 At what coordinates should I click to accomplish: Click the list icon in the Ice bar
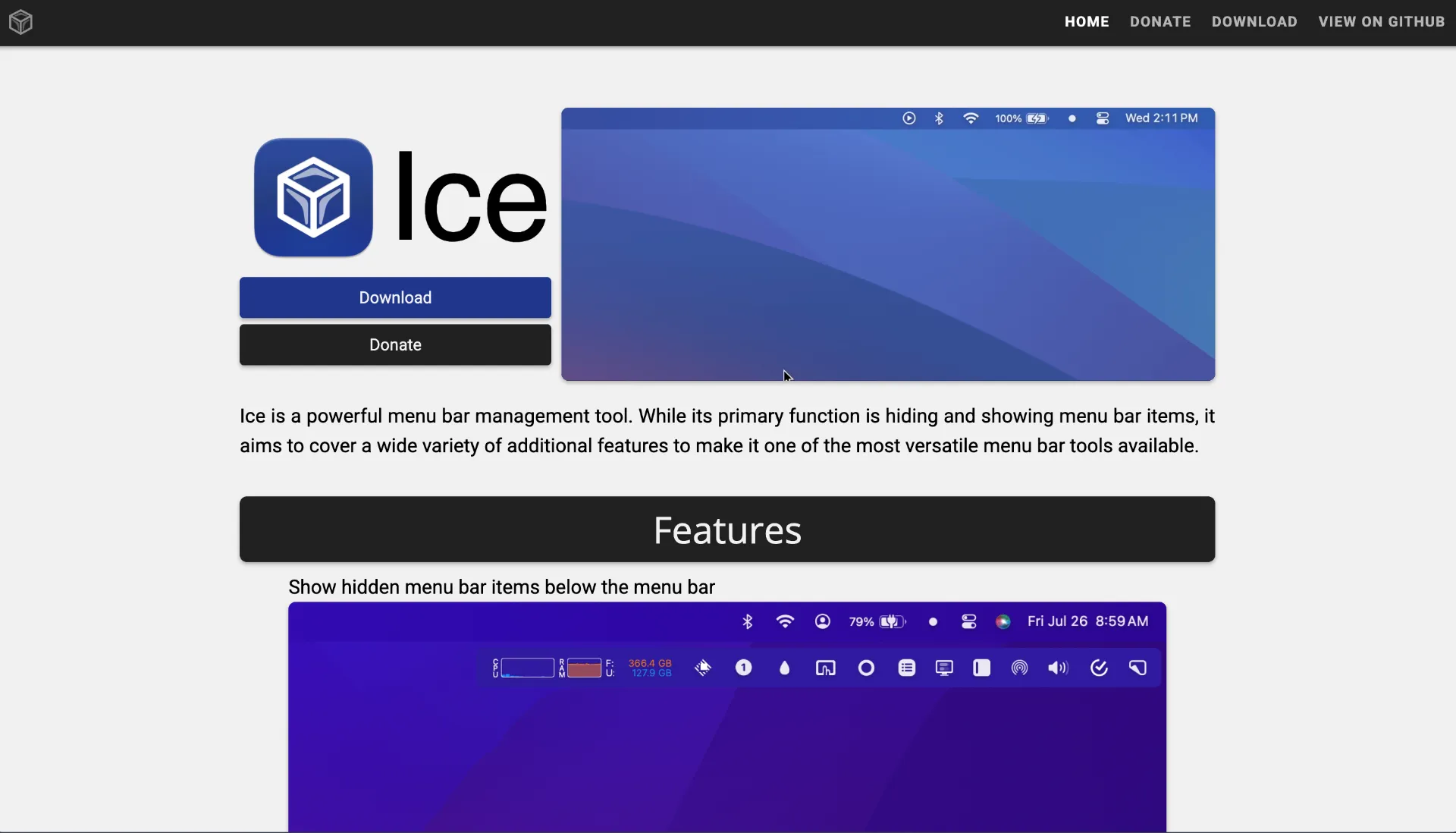907,668
